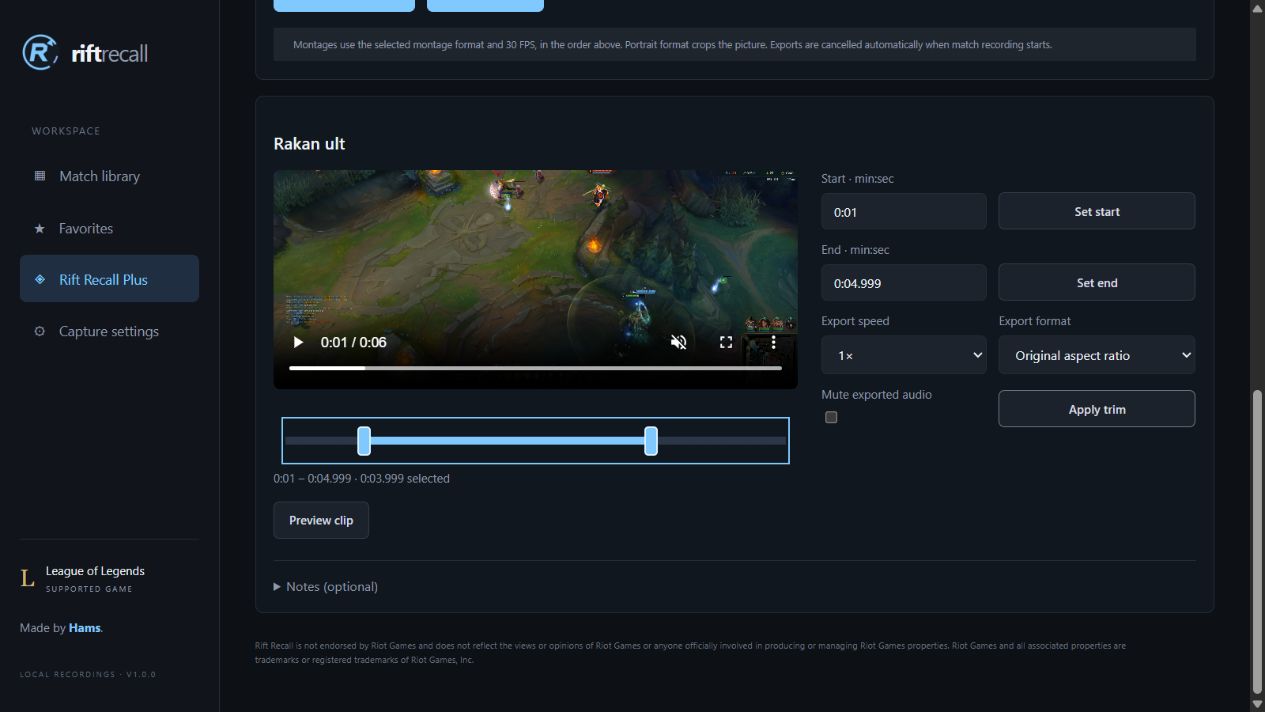Click the scrollbar down arrow
This screenshot has width=1265, height=712.
tap(1257, 704)
